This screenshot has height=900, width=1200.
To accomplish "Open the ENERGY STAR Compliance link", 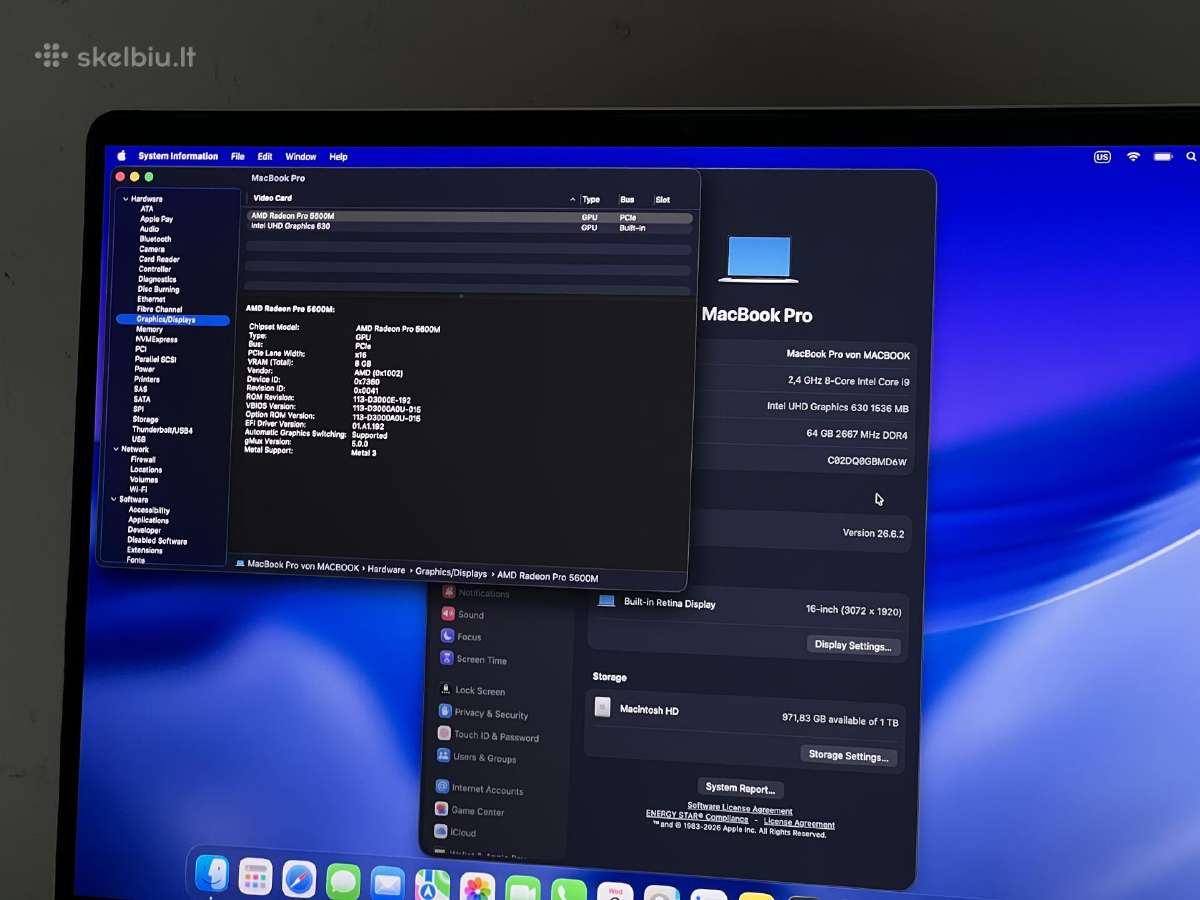I will coord(697,818).
